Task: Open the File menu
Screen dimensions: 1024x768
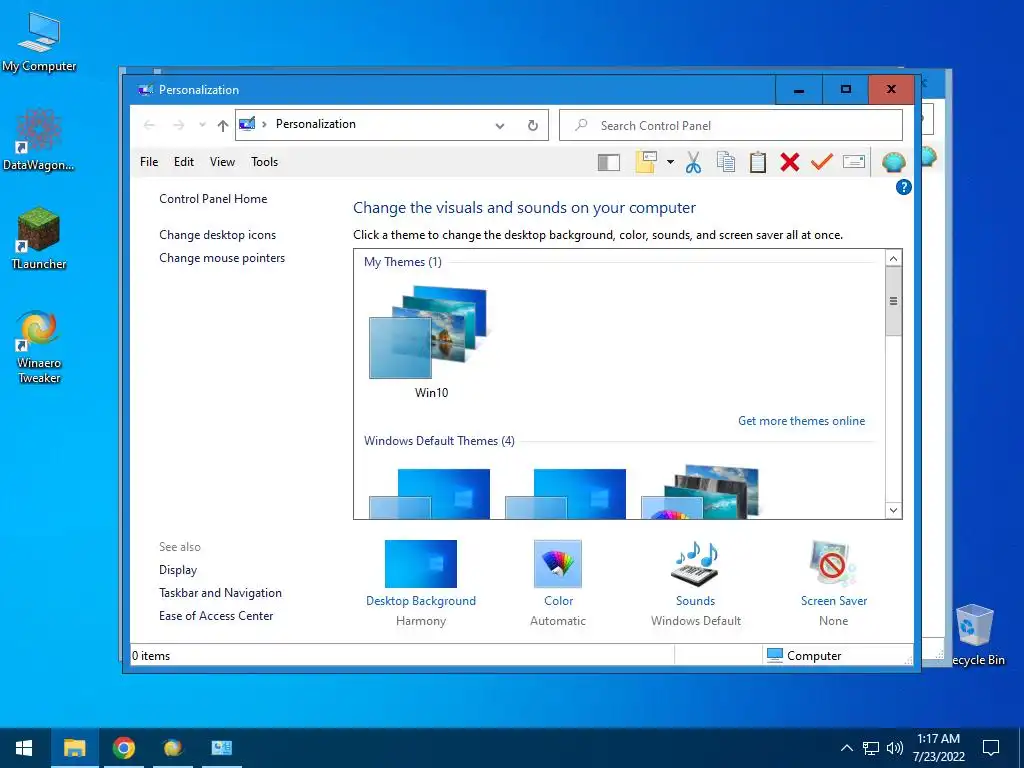Action: 149,162
